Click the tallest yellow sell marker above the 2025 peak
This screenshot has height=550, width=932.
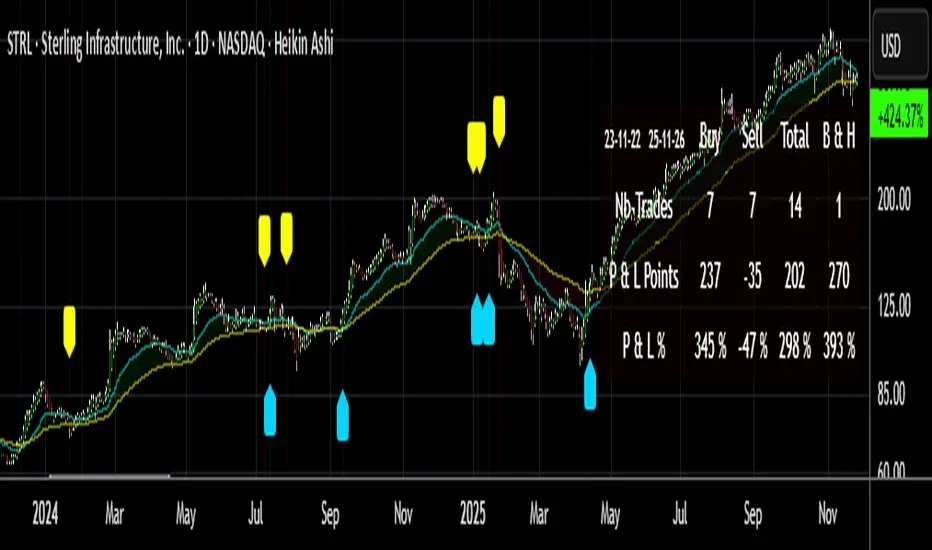[499, 122]
